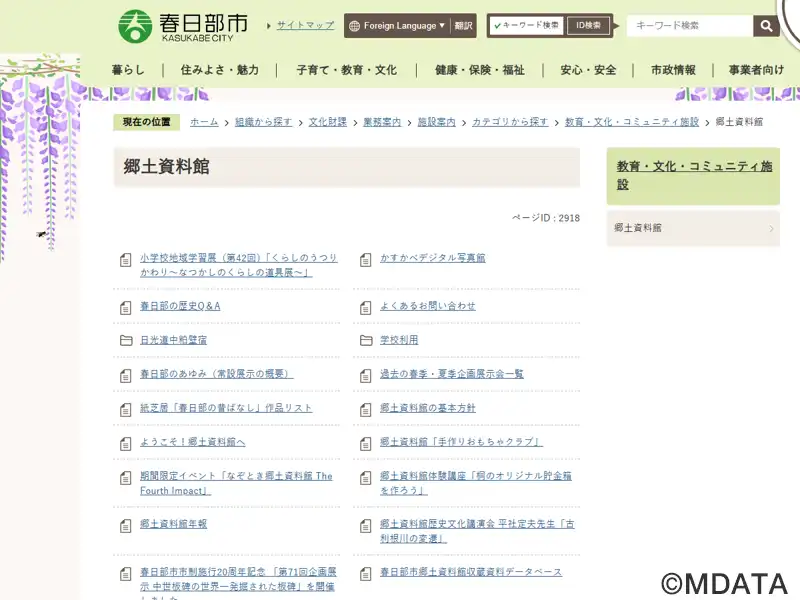Click page icon beside 収蔵資料データベース
Image resolution: width=800 pixels, height=600 pixels.
point(365,574)
